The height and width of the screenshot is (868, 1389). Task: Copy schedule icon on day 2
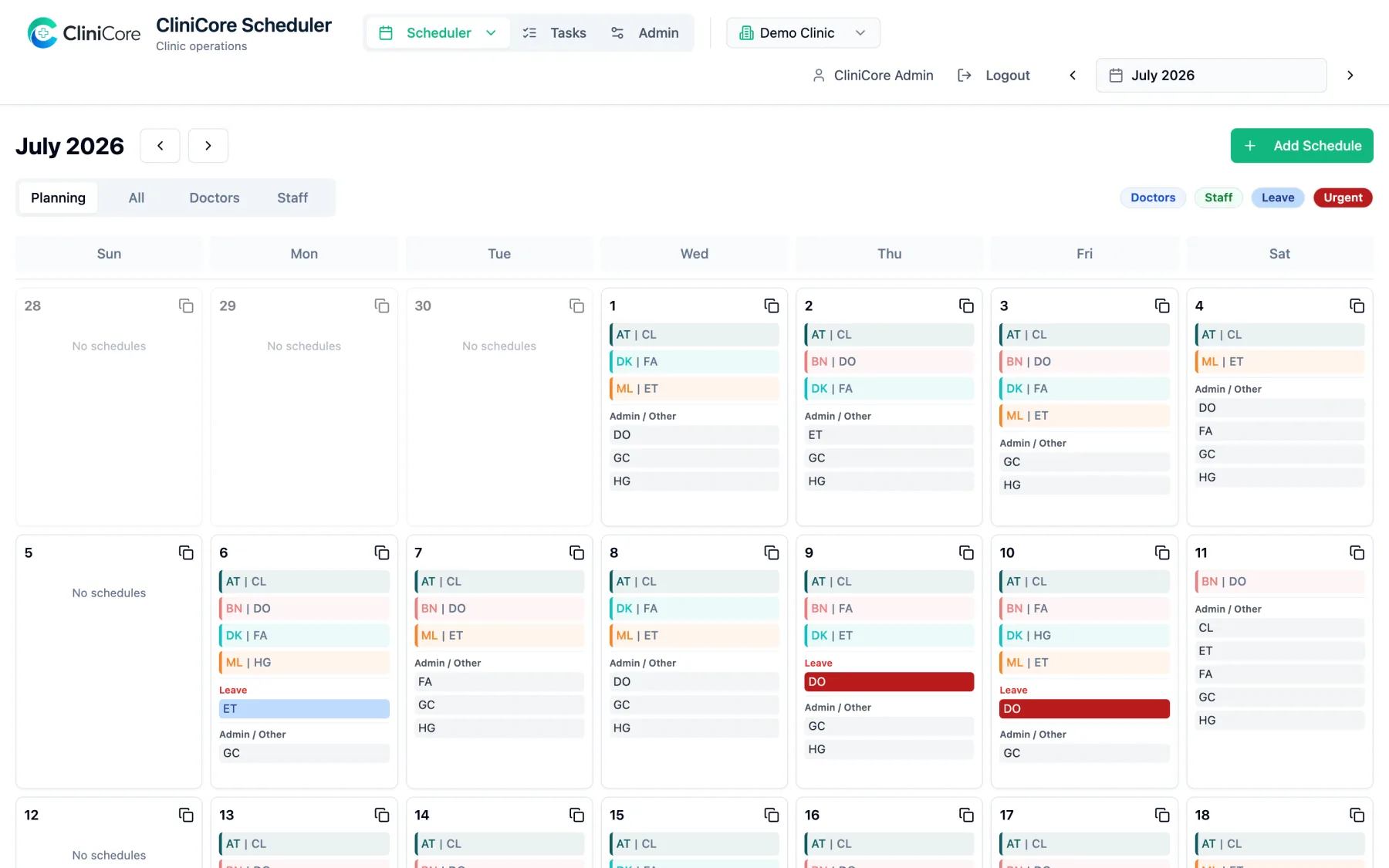pyautogui.click(x=966, y=306)
